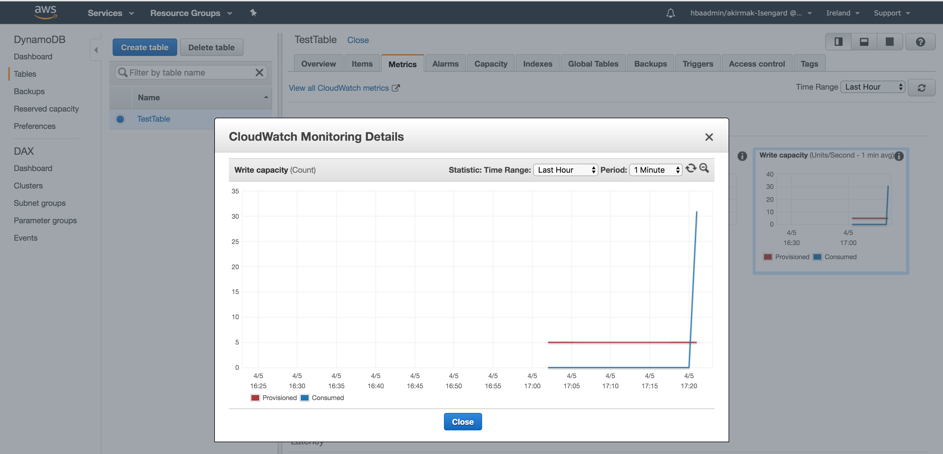Select the Metrics tab
Image resolution: width=943 pixels, height=454 pixels.
(402, 64)
